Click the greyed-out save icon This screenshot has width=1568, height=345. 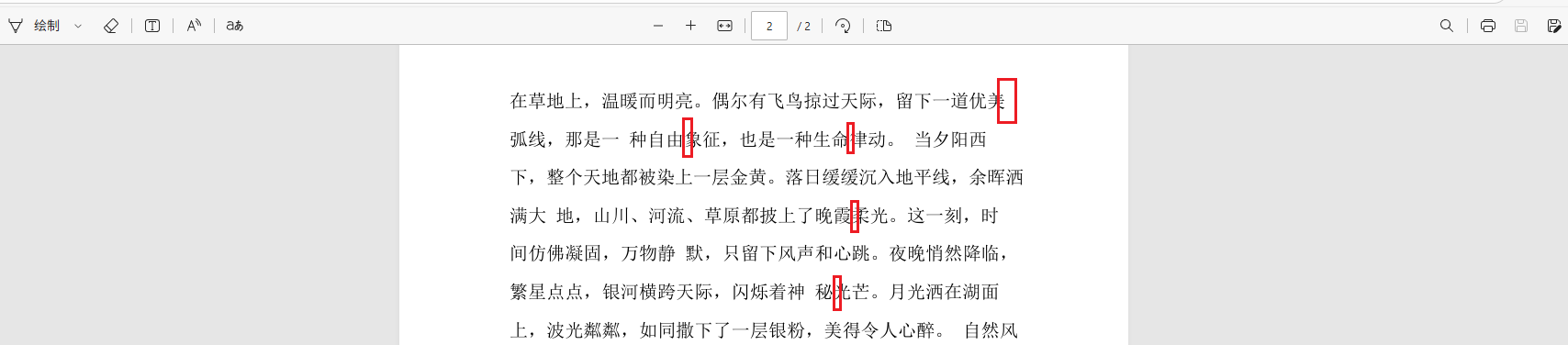point(1521,26)
